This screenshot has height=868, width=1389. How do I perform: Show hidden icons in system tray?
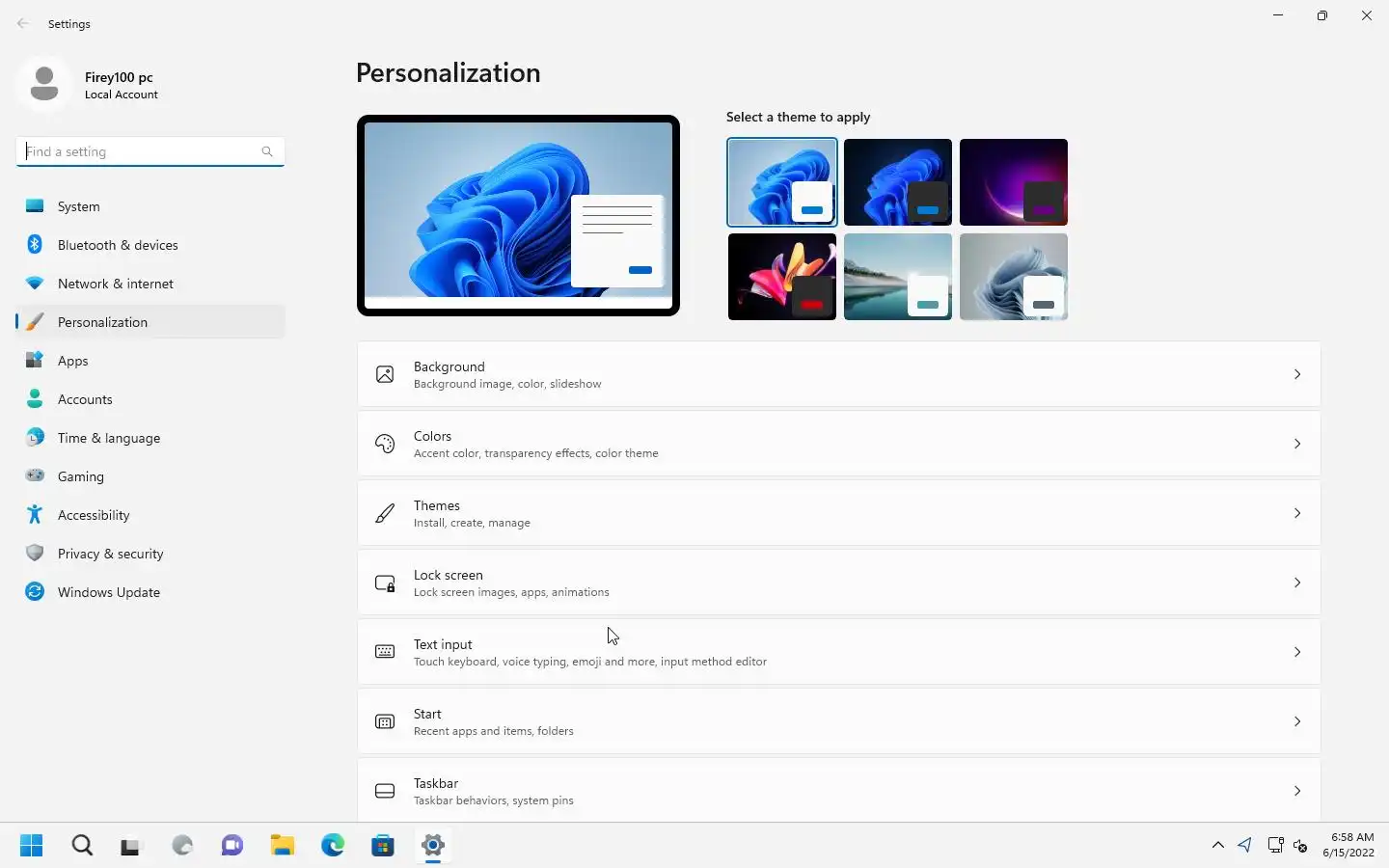pyautogui.click(x=1218, y=846)
